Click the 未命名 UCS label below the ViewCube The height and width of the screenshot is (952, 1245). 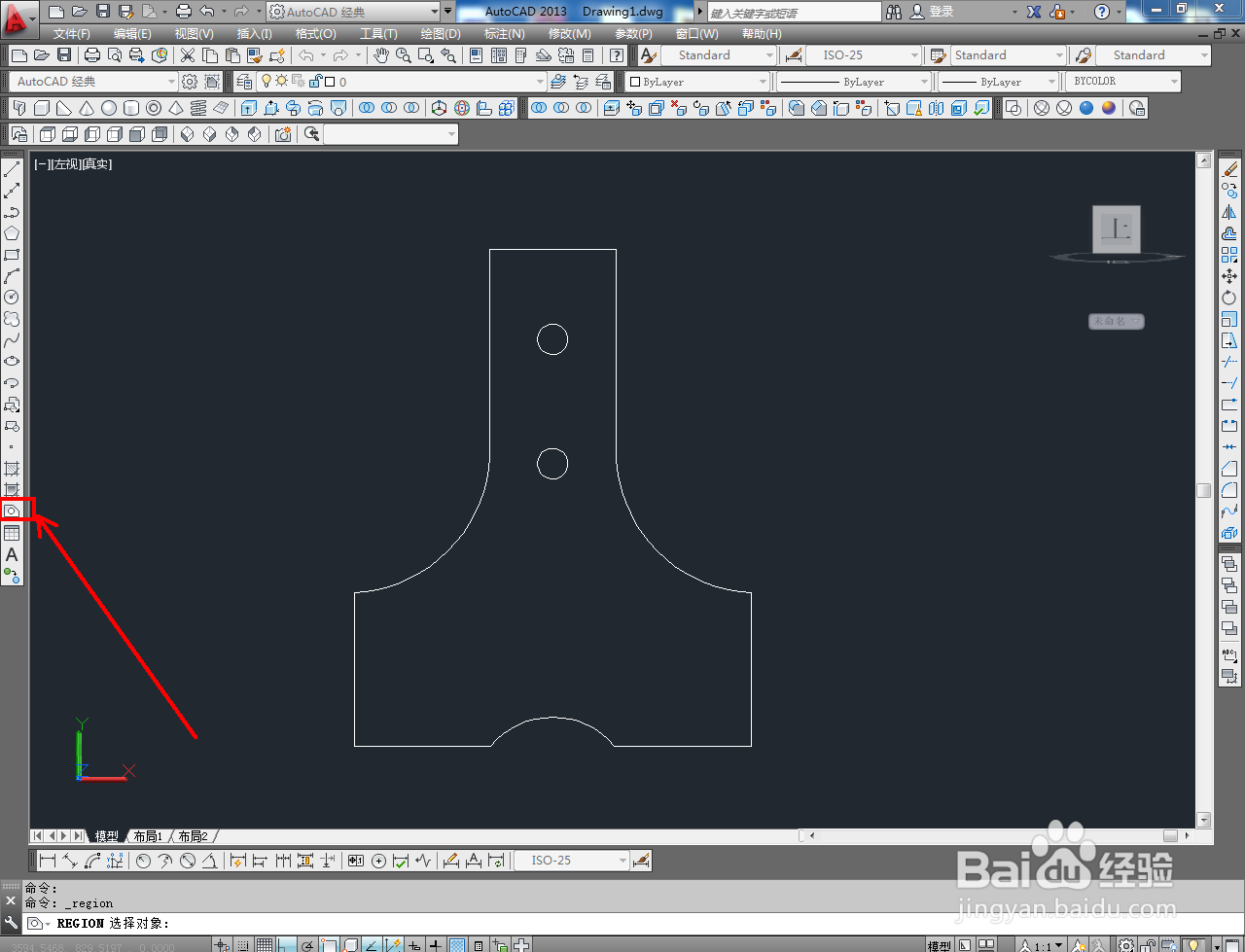[1116, 321]
